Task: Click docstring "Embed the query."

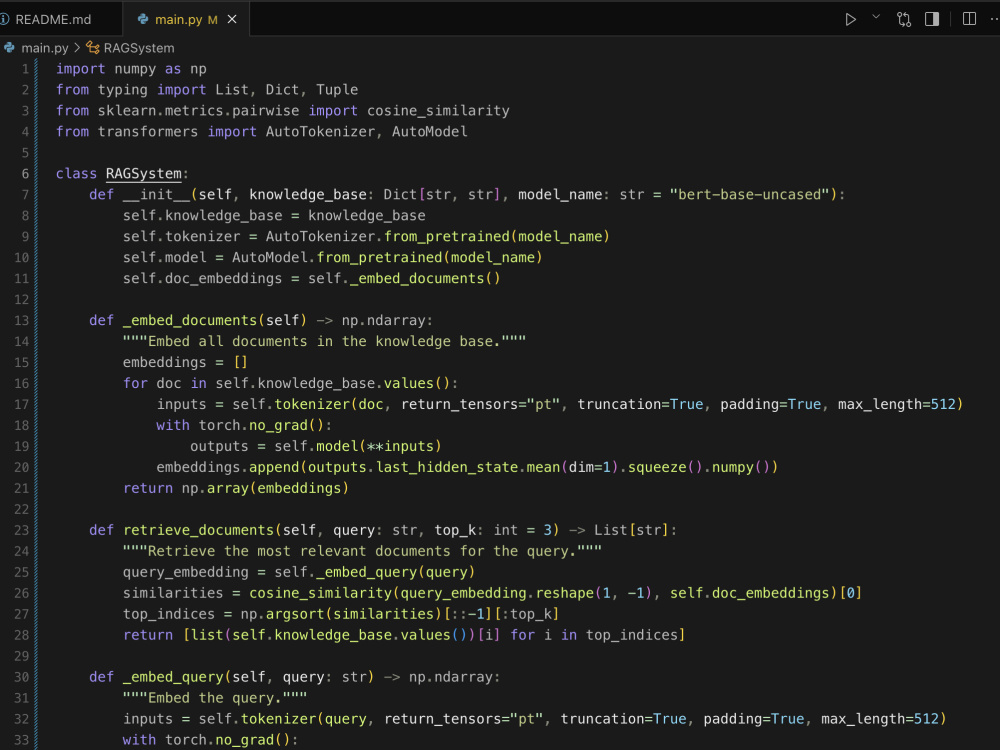Action: tap(214, 698)
